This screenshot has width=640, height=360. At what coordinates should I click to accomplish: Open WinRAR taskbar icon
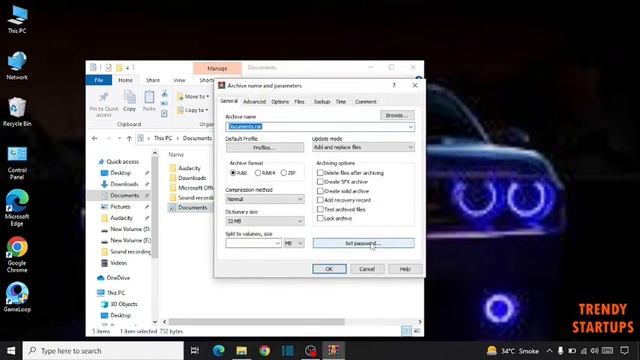point(333,351)
